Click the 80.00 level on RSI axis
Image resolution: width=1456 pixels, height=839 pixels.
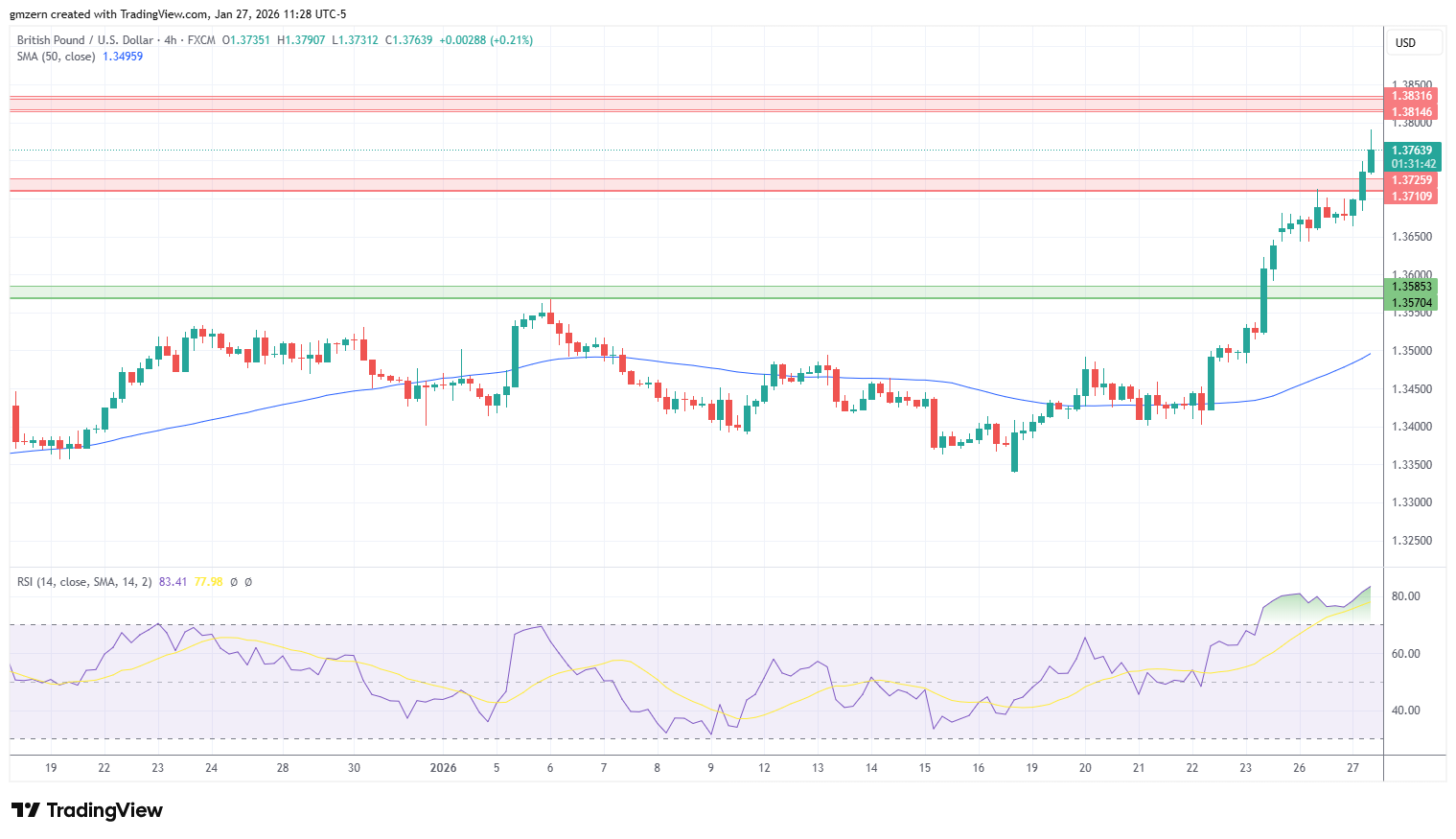(x=1405, y=596)
